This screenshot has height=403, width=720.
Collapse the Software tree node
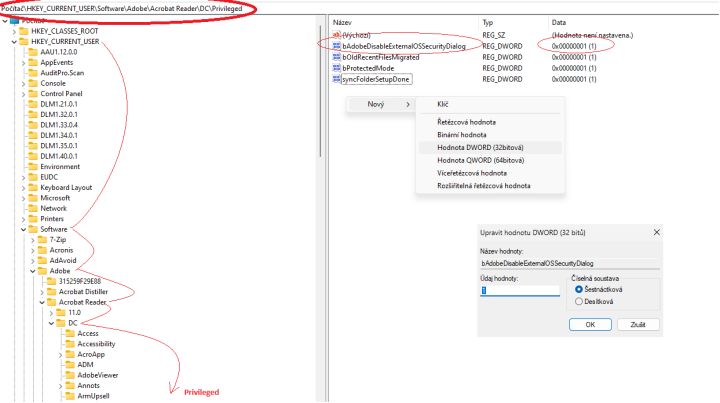click(23, 229)
